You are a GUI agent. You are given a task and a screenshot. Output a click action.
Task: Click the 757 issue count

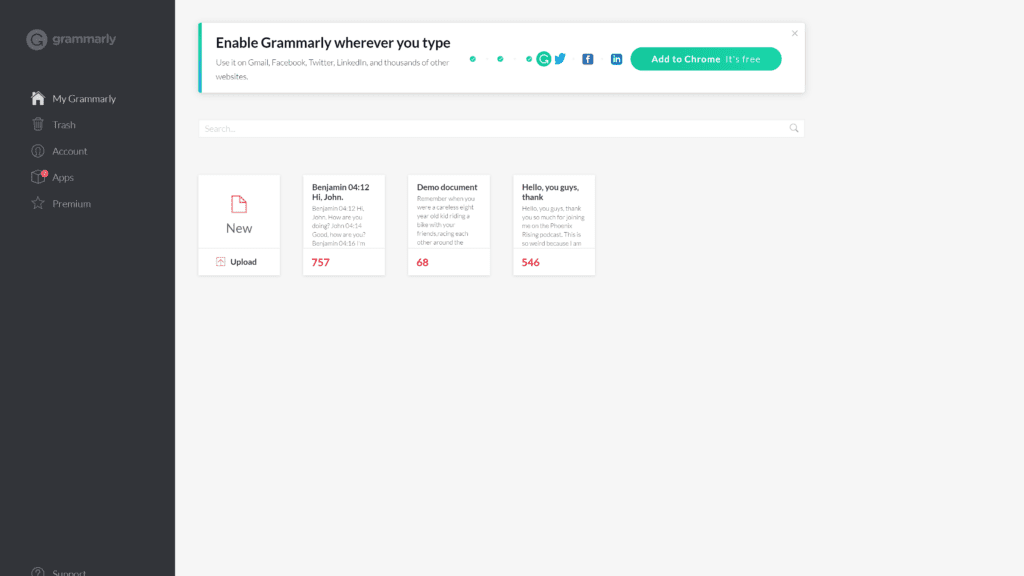pyautogui.click(x=321, y=263)
